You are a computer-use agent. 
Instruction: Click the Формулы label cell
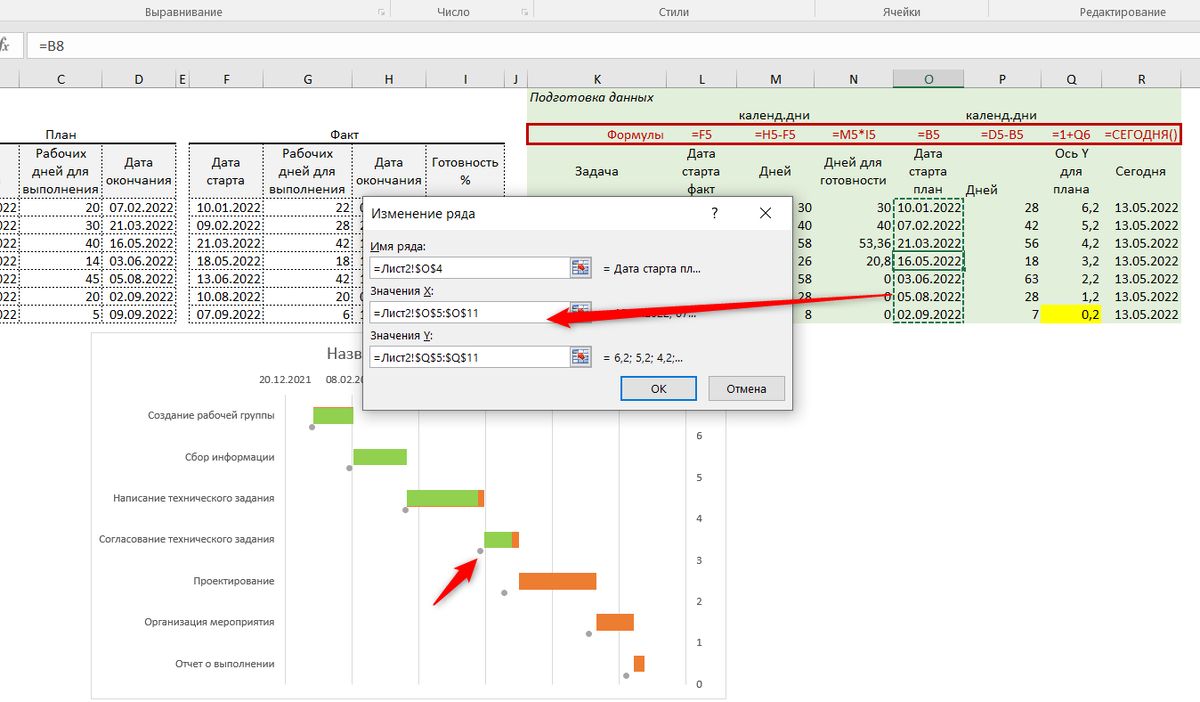[x=634, y=134]
